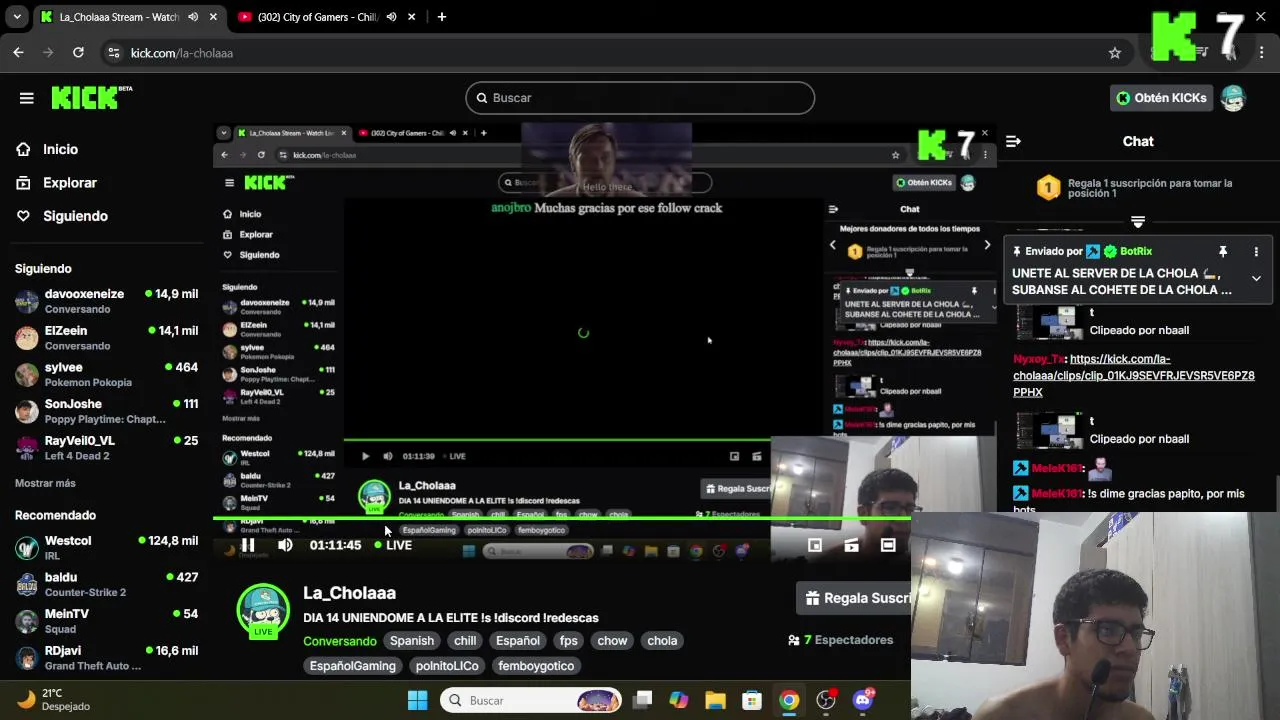Focus the Kick Buscar search field
Screen dimensions: 1280x720
[640, 98]
